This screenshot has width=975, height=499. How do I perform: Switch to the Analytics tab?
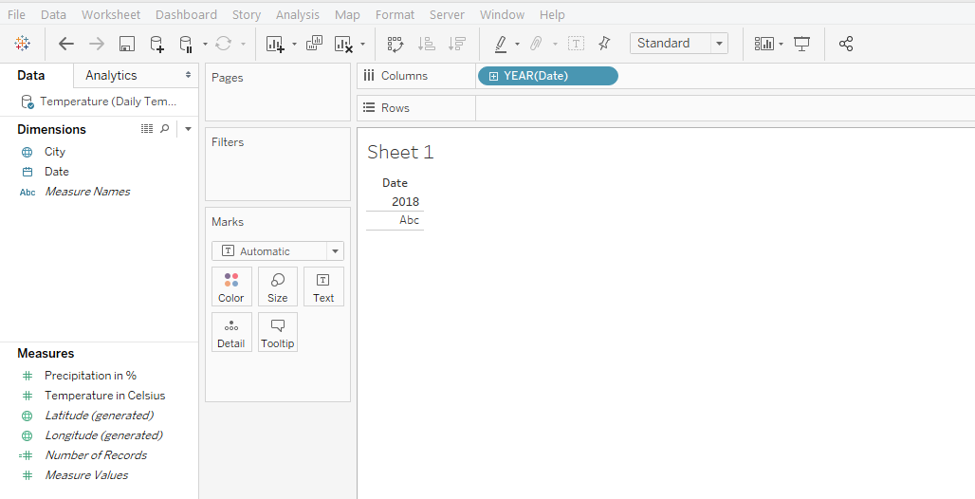(111, 76)
